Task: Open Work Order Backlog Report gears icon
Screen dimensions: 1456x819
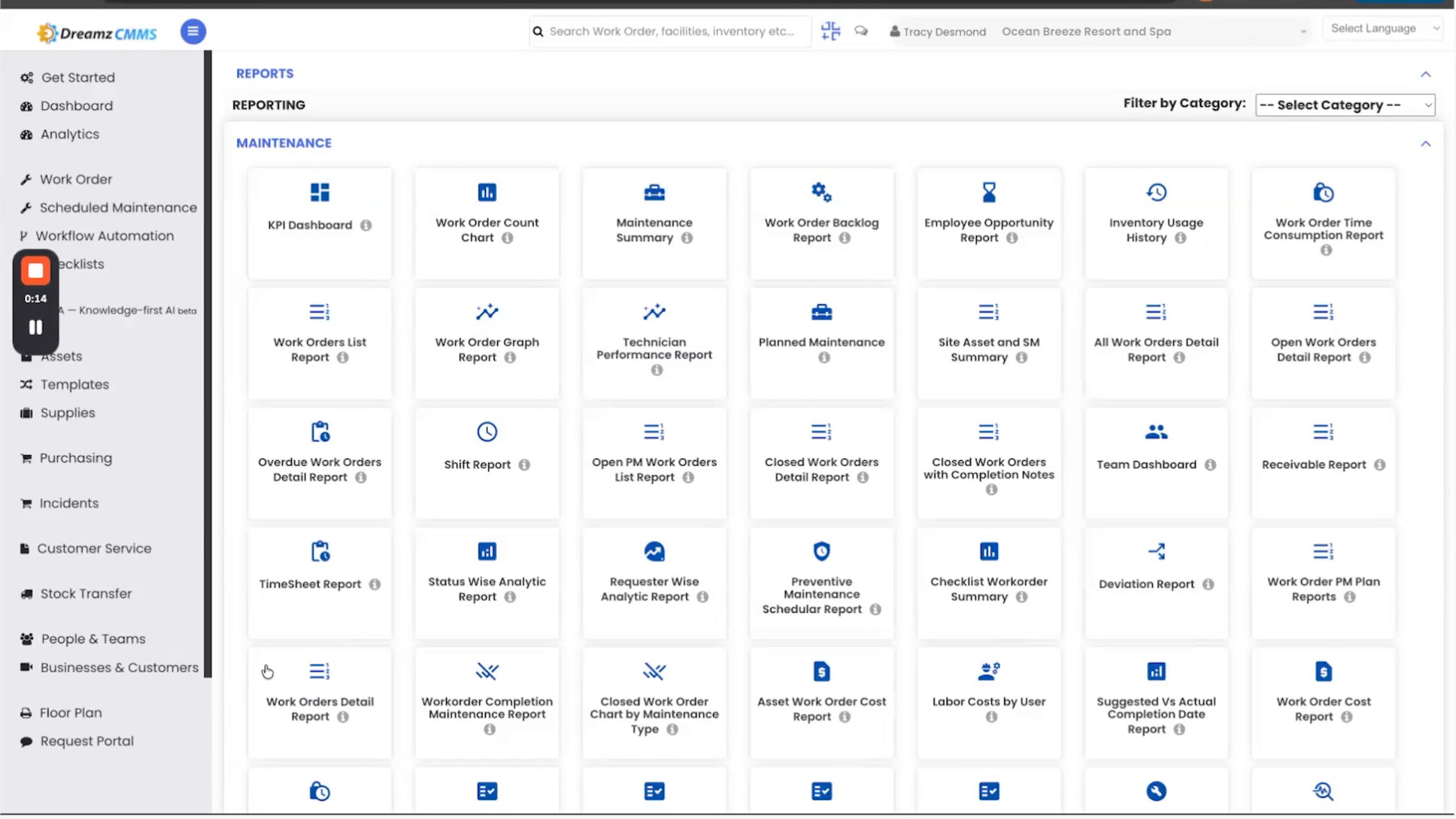Action: [x=821, y=192]
